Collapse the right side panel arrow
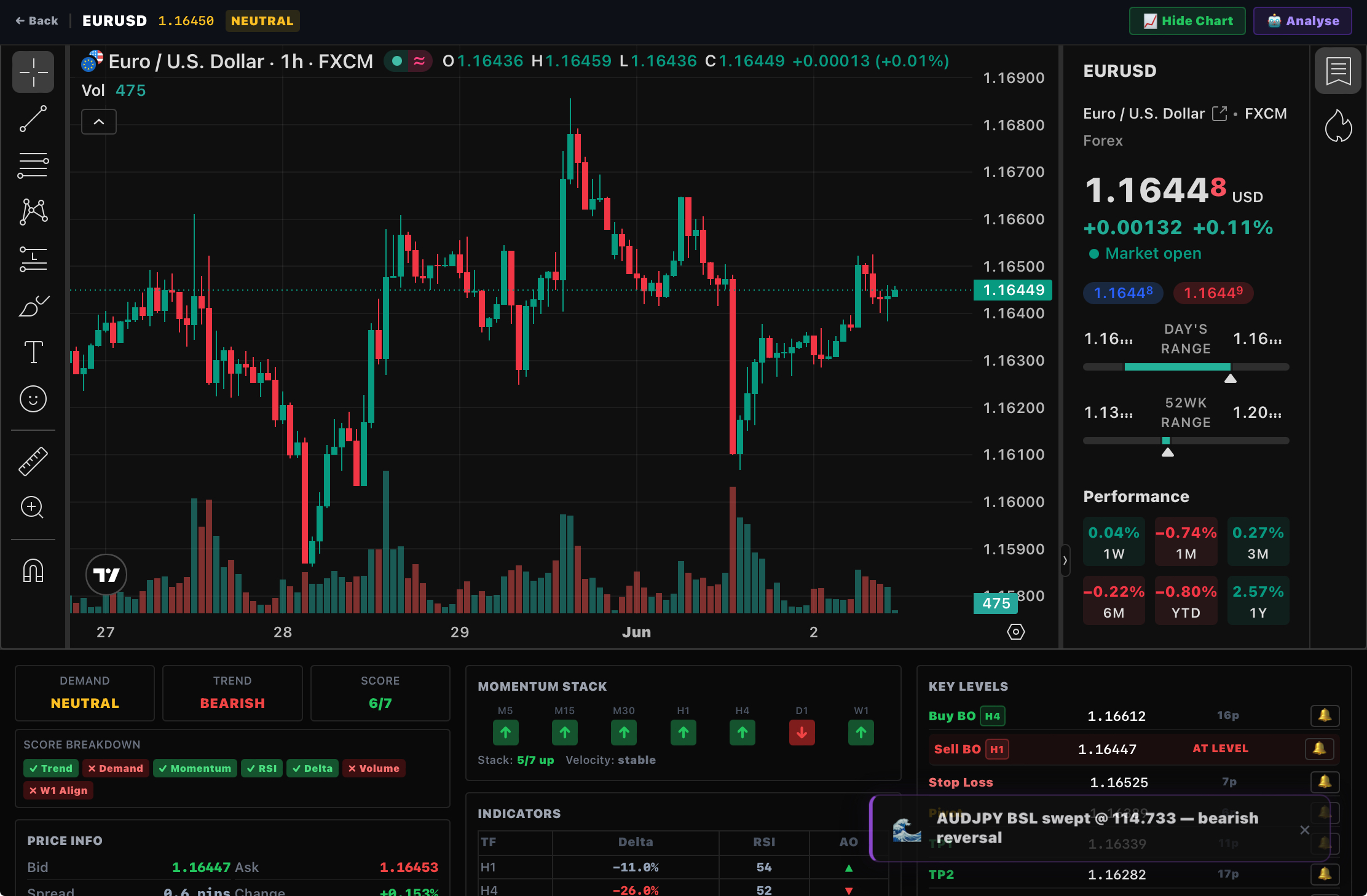This screenshot has width=1367, height=896. point(1065,560)
